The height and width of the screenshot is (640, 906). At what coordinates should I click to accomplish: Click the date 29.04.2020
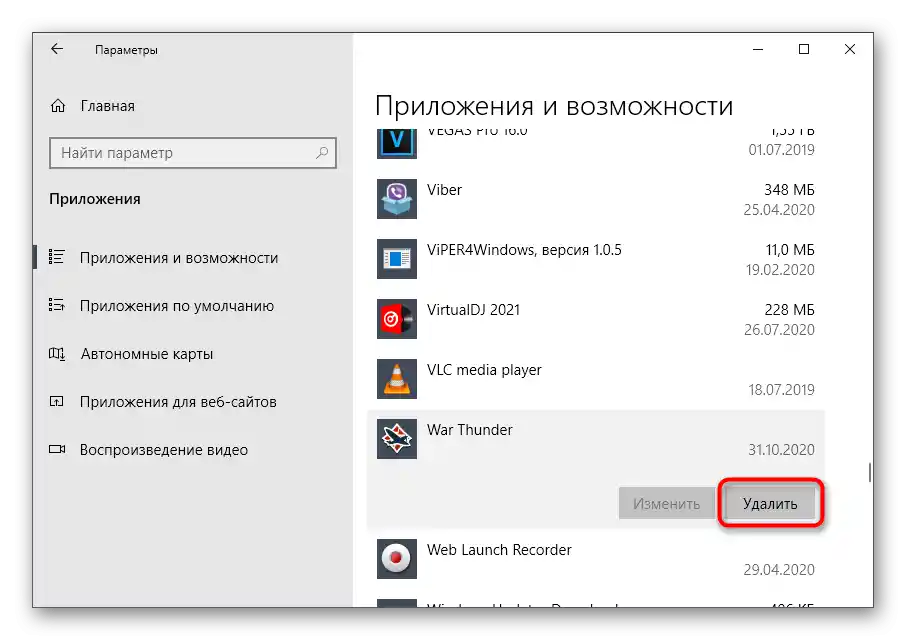point(779,570)
